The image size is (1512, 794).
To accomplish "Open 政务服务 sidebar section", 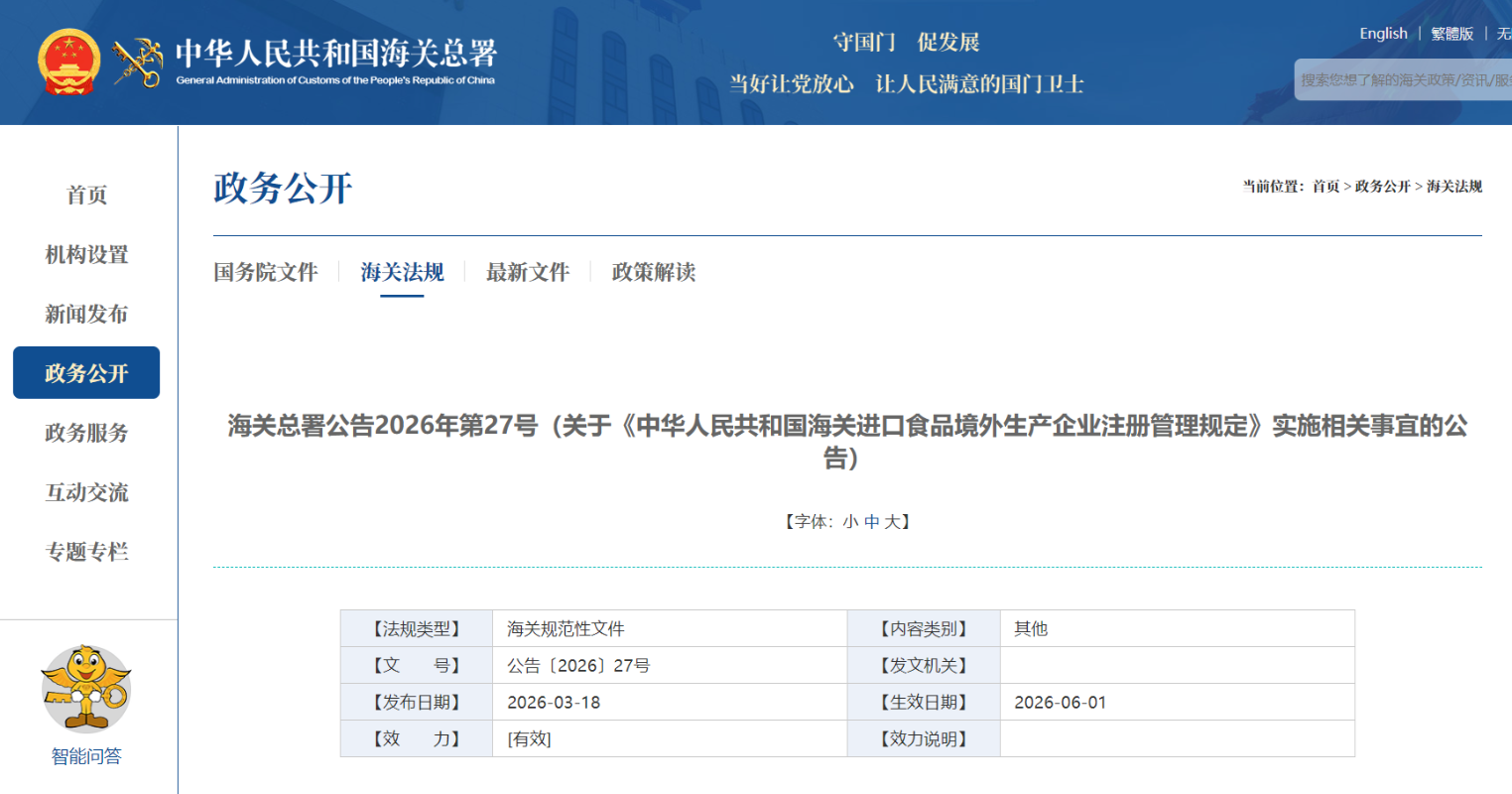I will click(86, 433).
